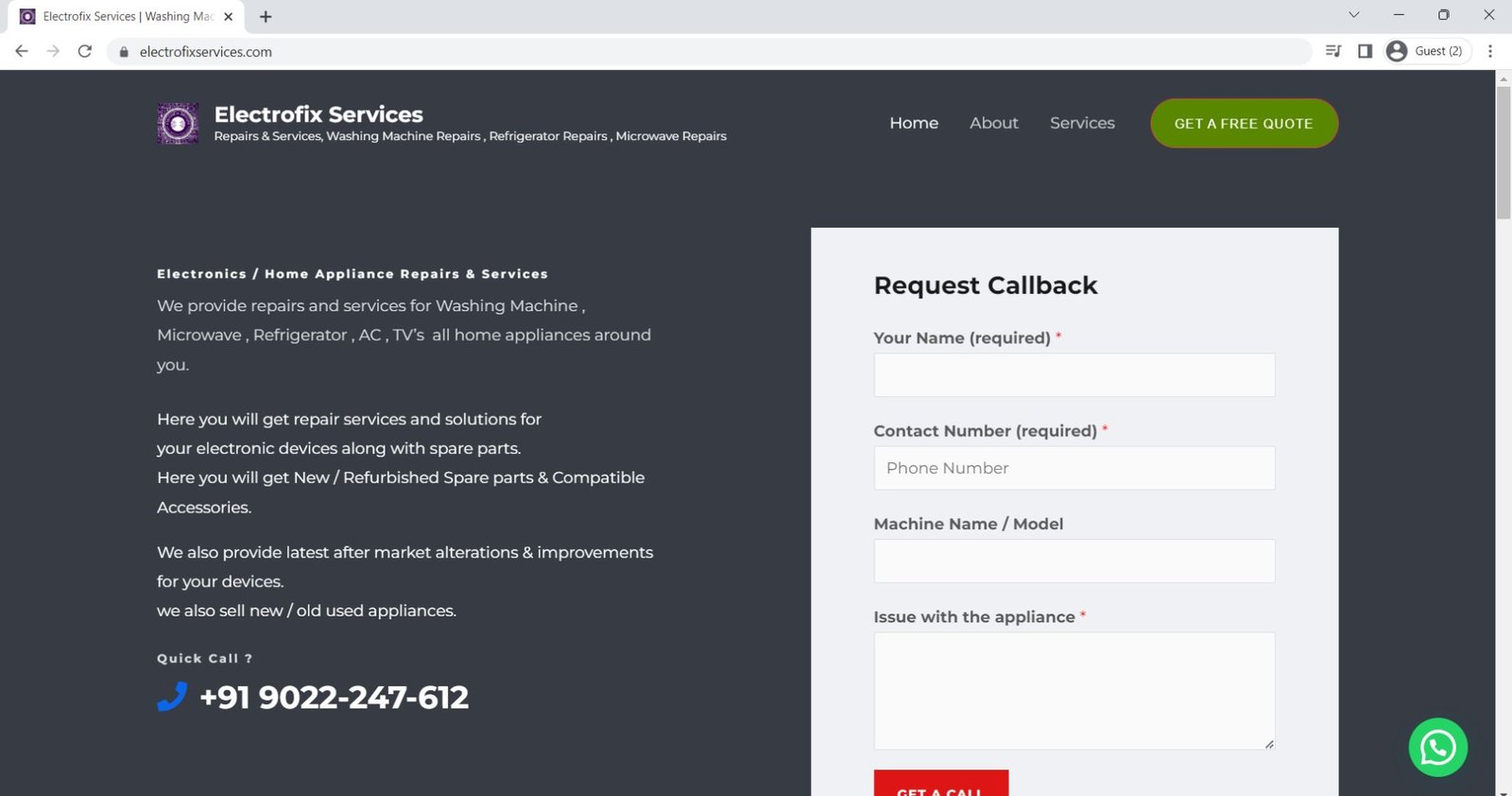Go back using the browser back arrow
This screenshot has height=796, width=1512.
point(22,51)
